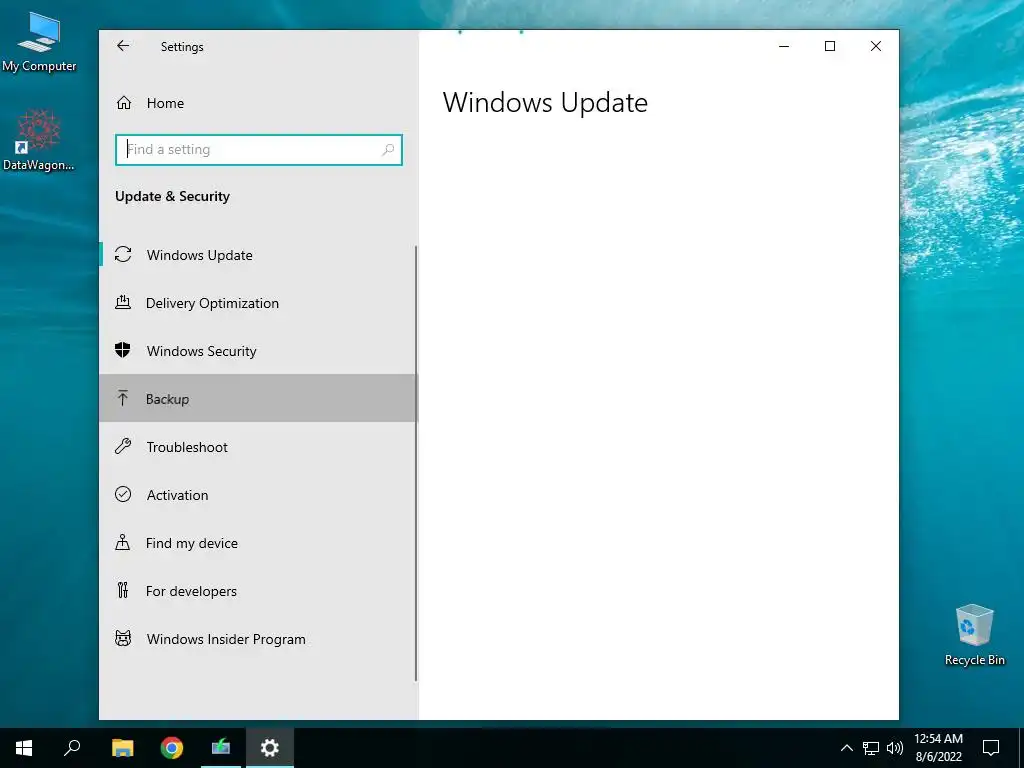Click the Activation checkmark circle icon
Viewport: 1024px width, 768px height.
[123, 494]
